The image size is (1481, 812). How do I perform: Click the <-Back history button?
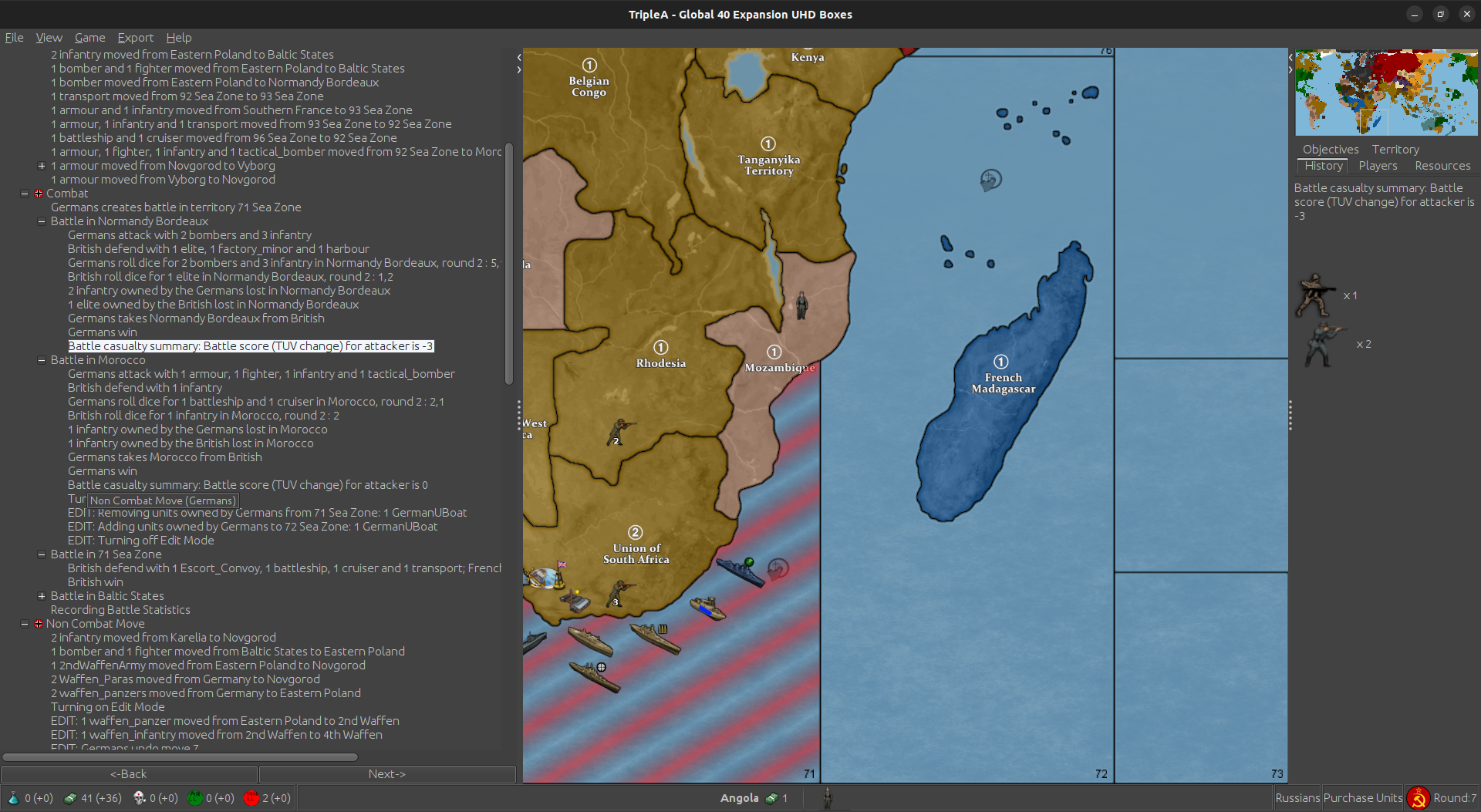(129, 774)
